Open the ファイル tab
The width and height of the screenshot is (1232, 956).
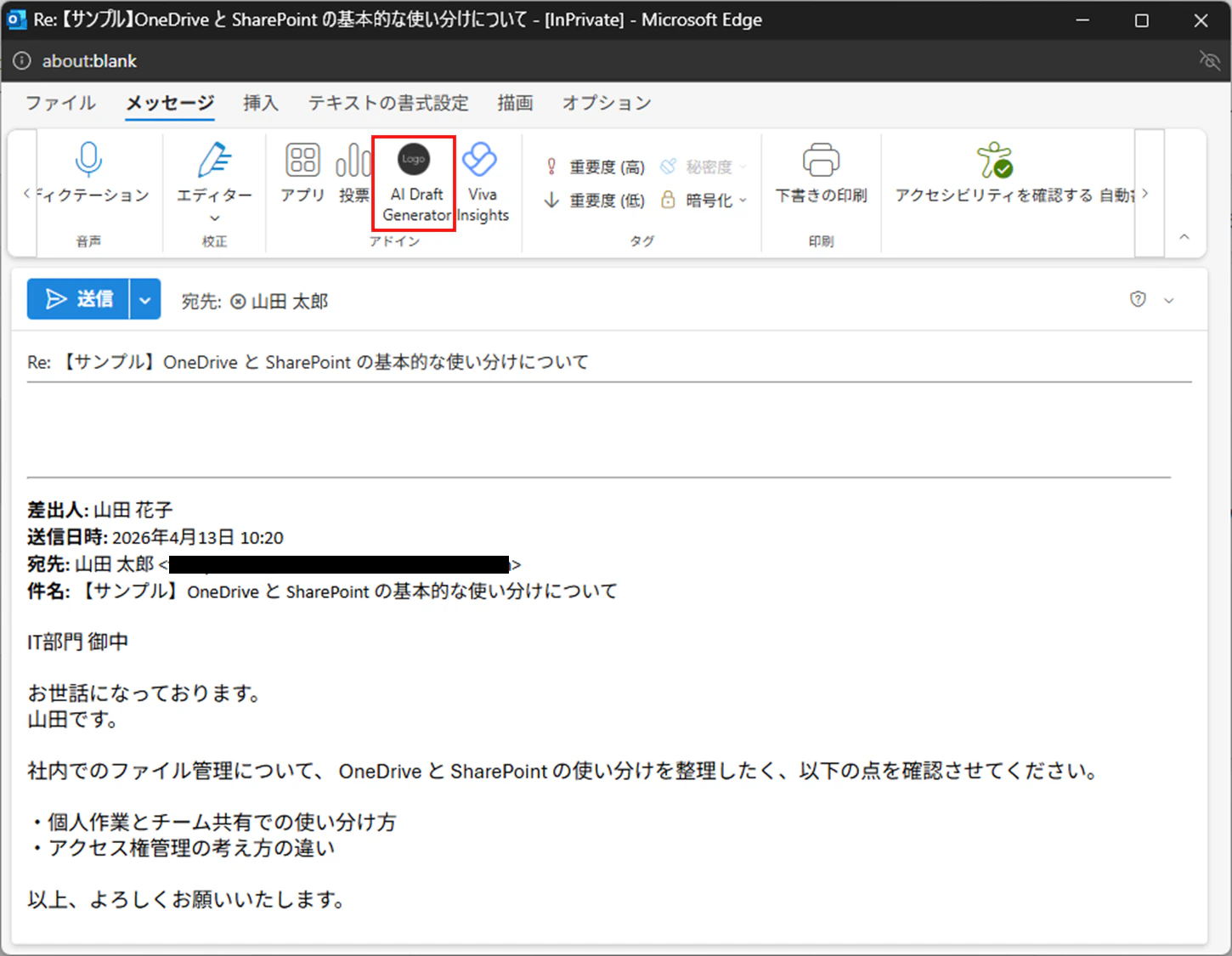click(60, 103)
